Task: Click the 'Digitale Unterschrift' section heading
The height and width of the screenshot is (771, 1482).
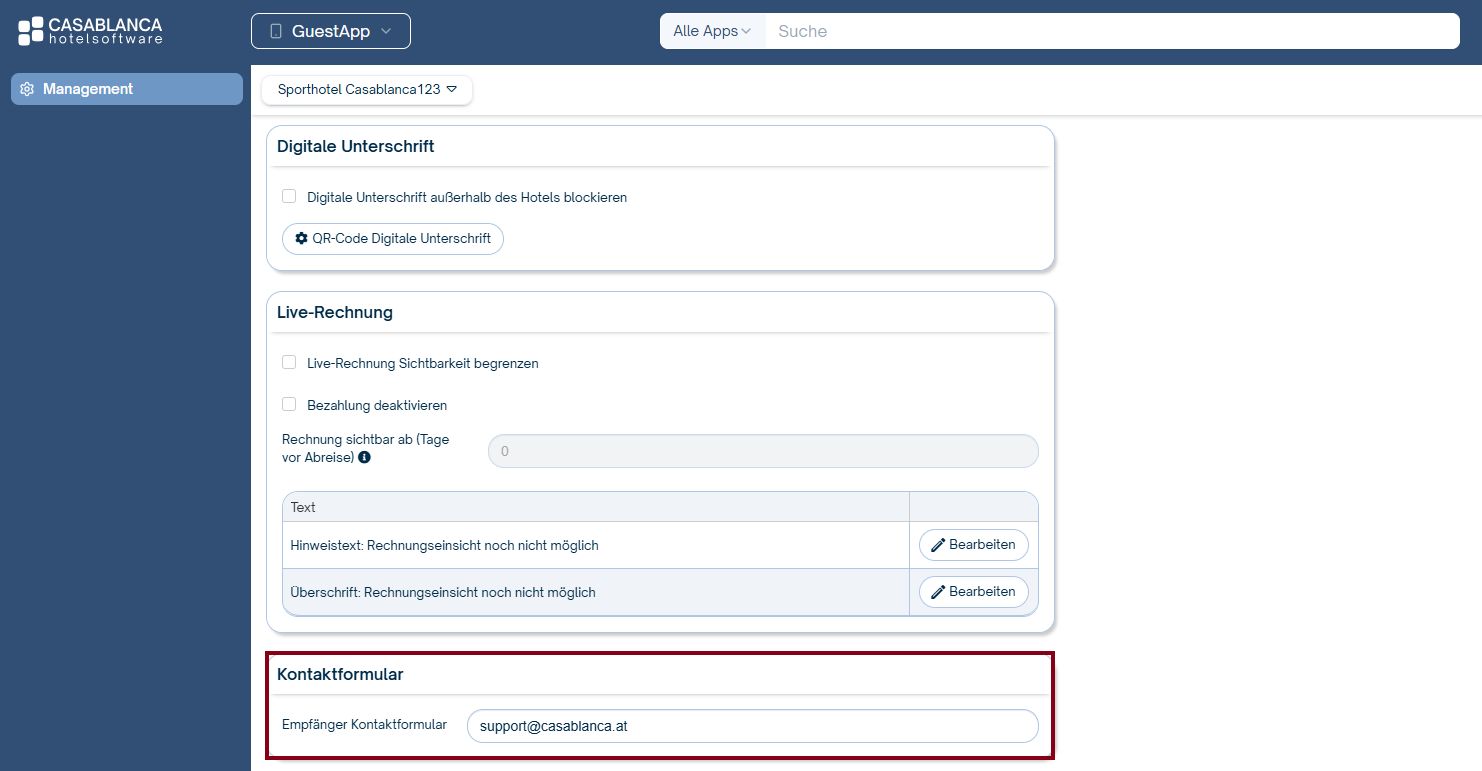Action: 356,146
